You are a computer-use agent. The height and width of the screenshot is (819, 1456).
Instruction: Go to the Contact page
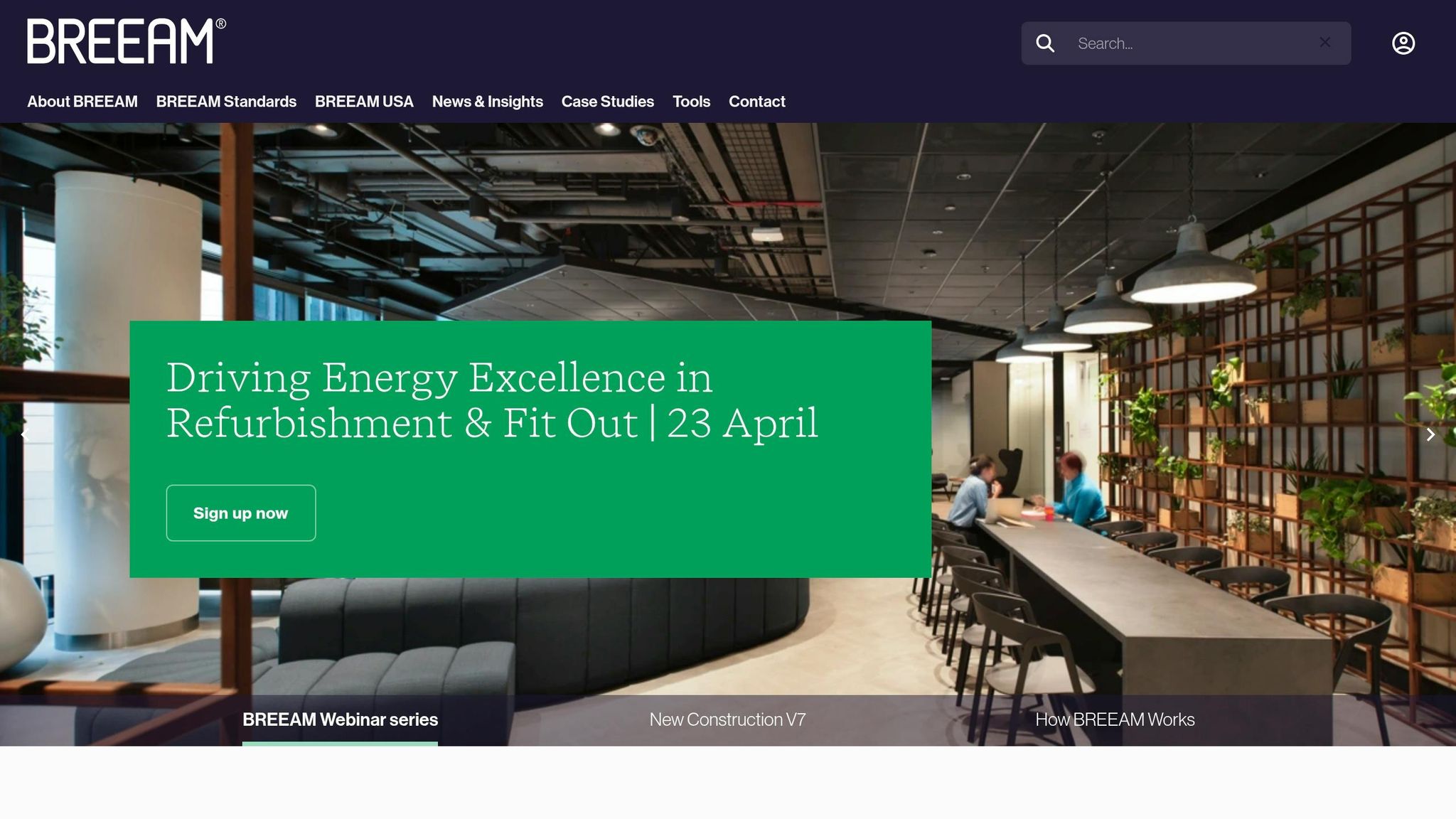click(756, 102)
